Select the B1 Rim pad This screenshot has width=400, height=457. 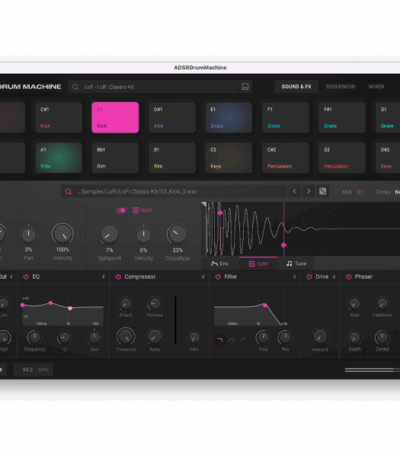[x=172, y=158]
